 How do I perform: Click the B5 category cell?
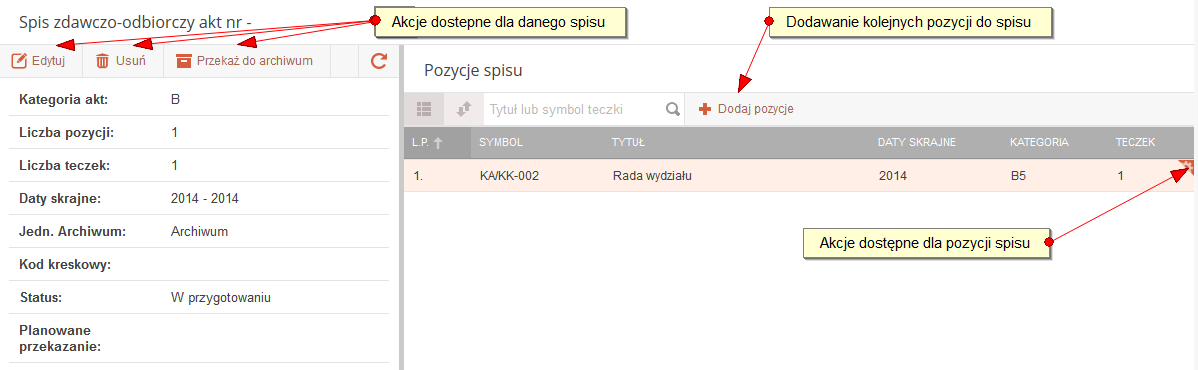click(1018, 176)
